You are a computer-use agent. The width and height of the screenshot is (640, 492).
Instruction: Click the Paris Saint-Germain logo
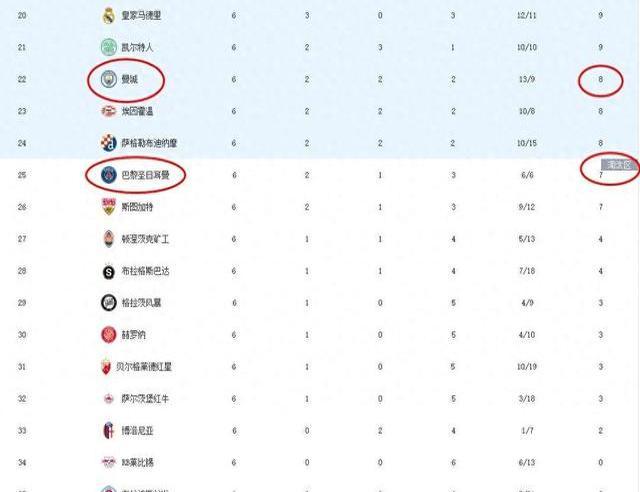point(109,175)
